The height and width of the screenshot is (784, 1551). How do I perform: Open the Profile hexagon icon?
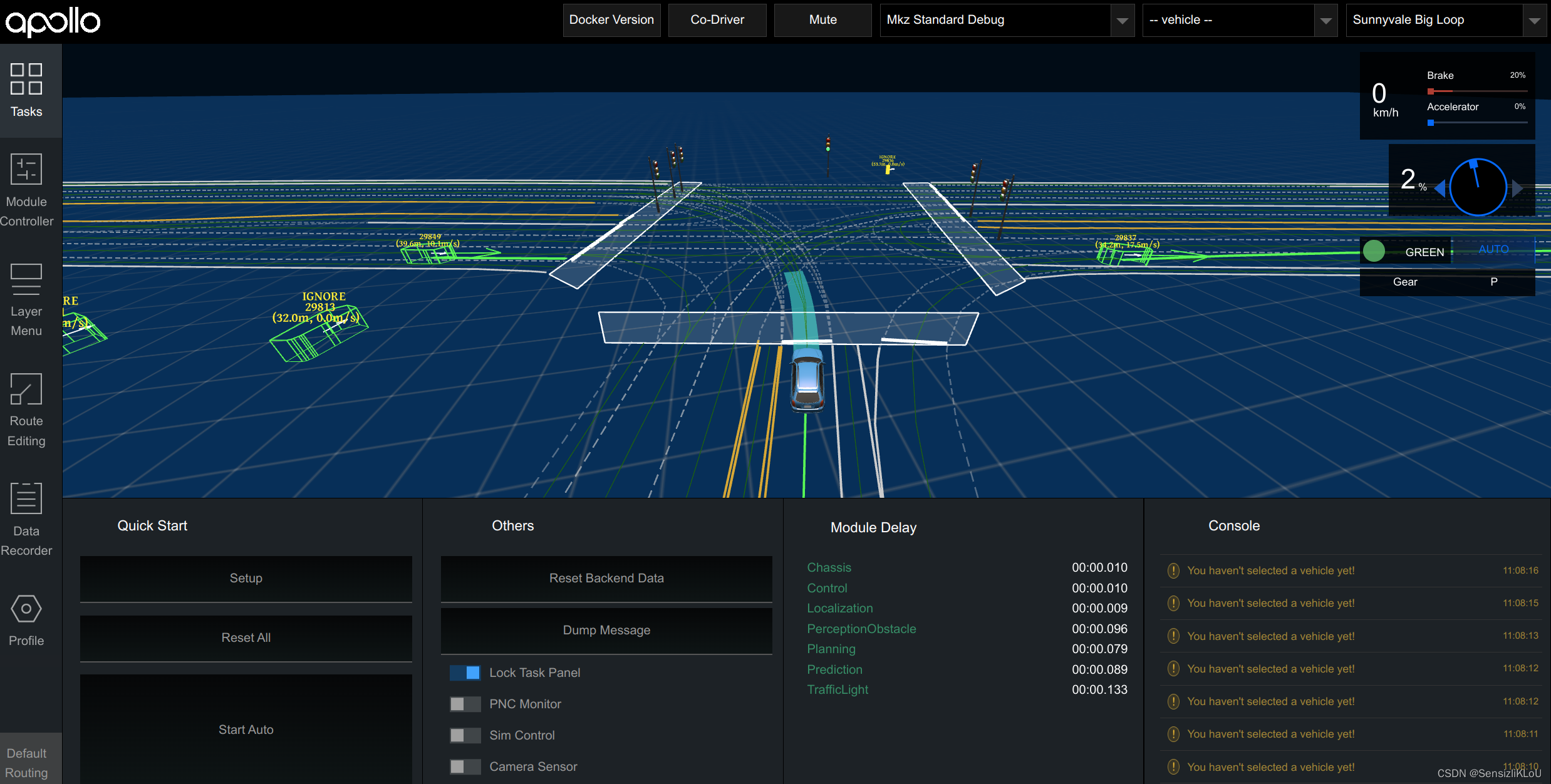click(26, 609)
